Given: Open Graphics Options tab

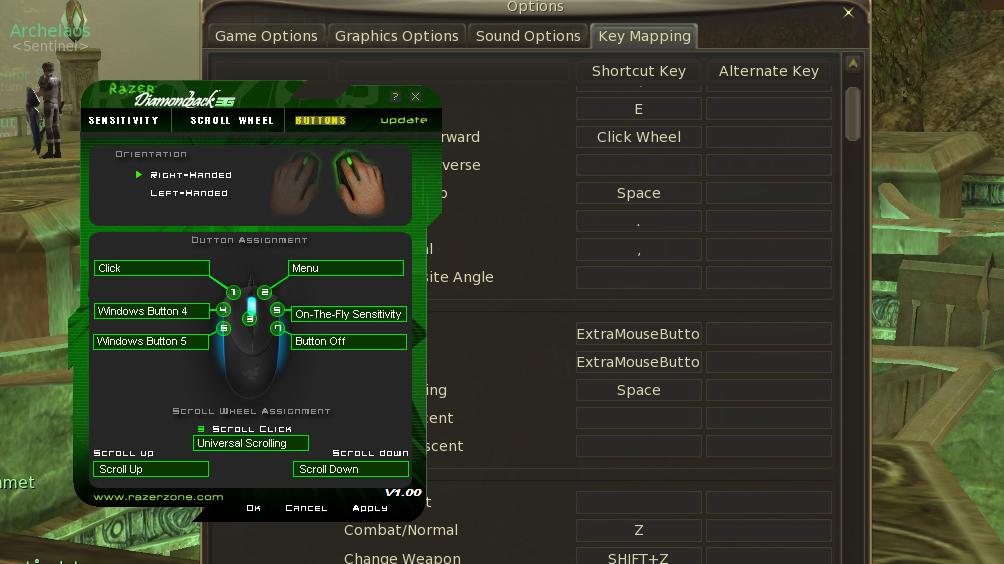Looking at the screenshot, I should (396, 36).
